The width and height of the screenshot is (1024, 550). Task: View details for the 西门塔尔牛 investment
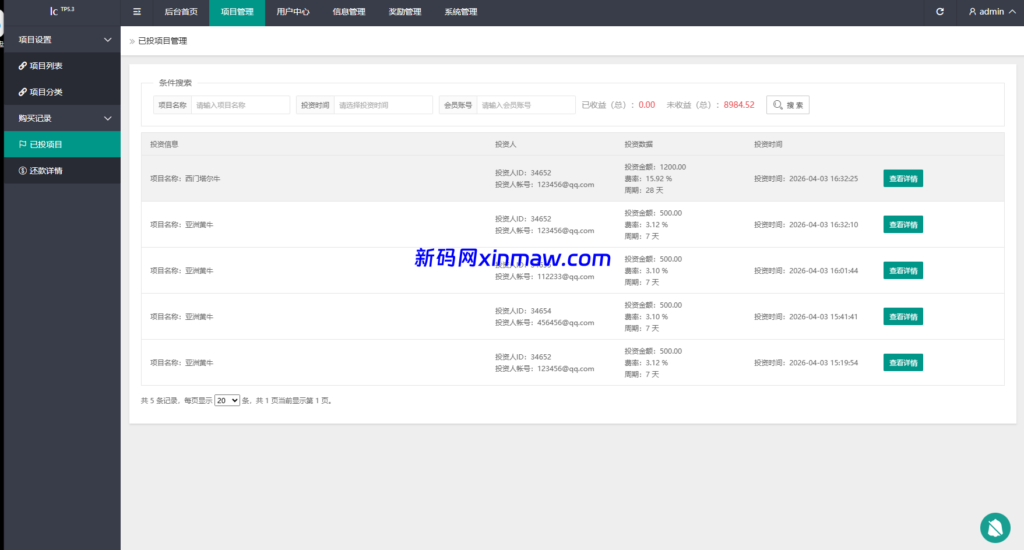click(x=903, y=178)
